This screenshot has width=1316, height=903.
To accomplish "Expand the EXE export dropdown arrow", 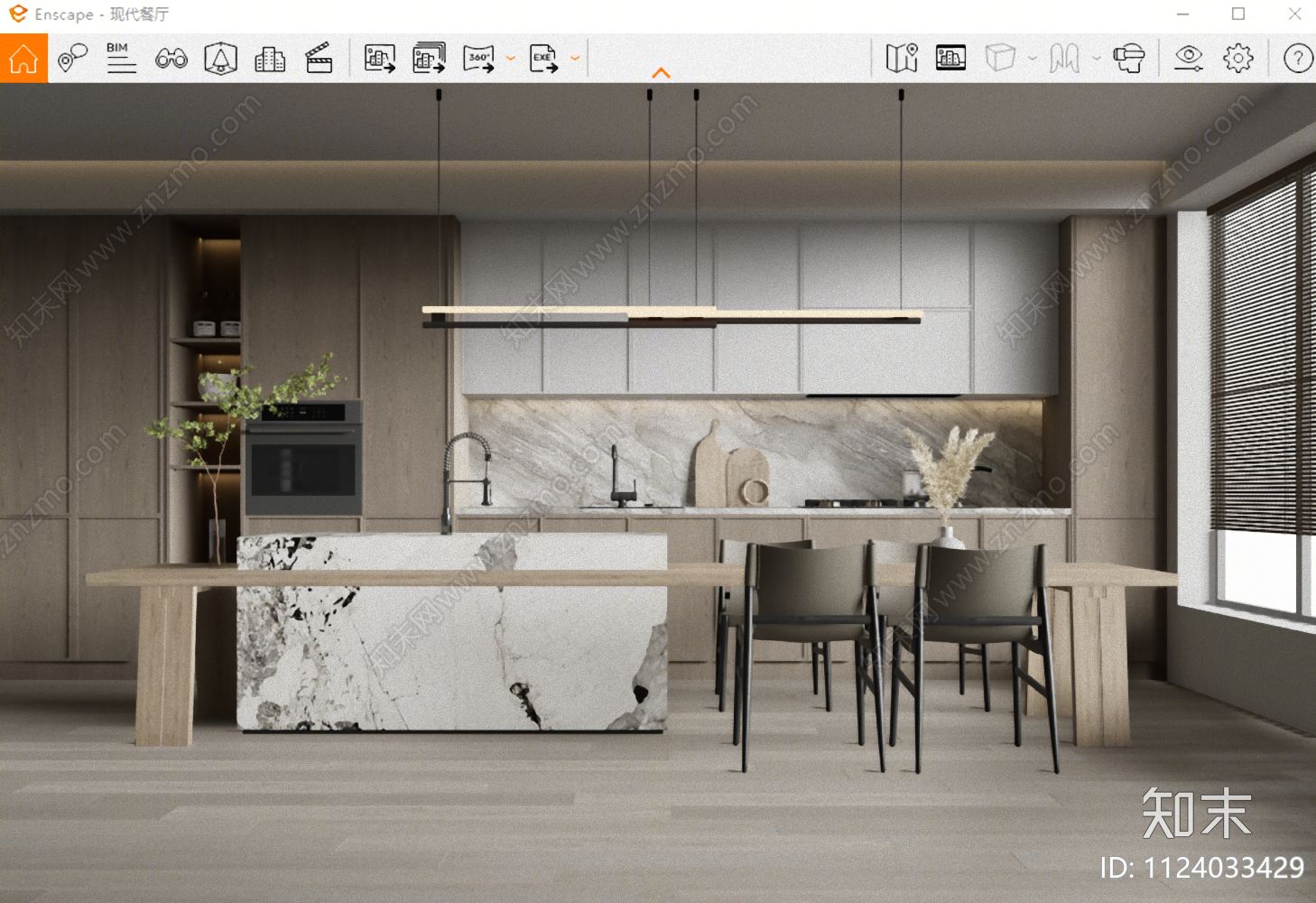I will (574, 59).
